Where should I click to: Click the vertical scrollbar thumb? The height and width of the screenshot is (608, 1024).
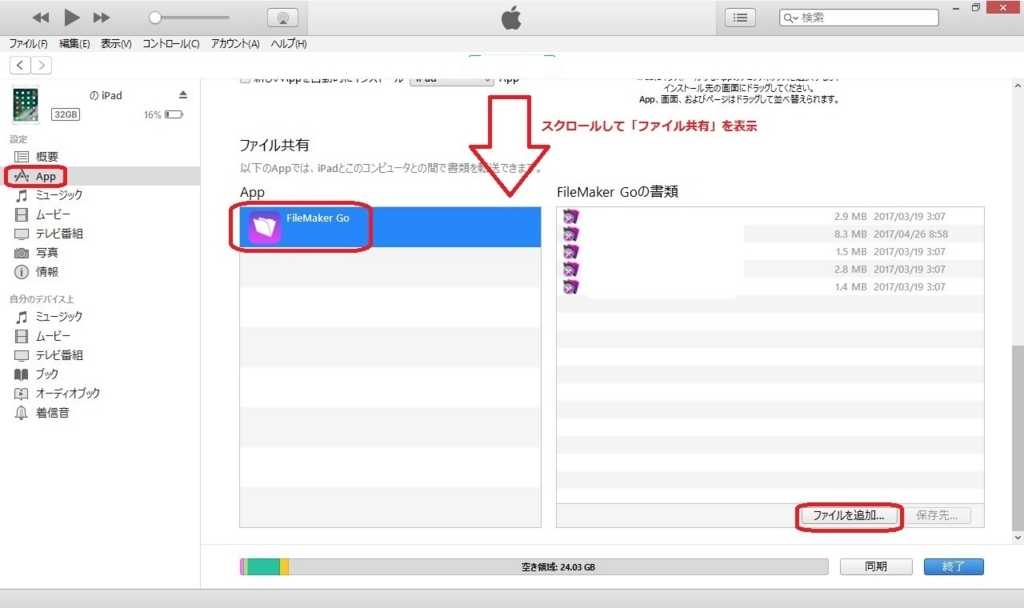click(1017, 438)
